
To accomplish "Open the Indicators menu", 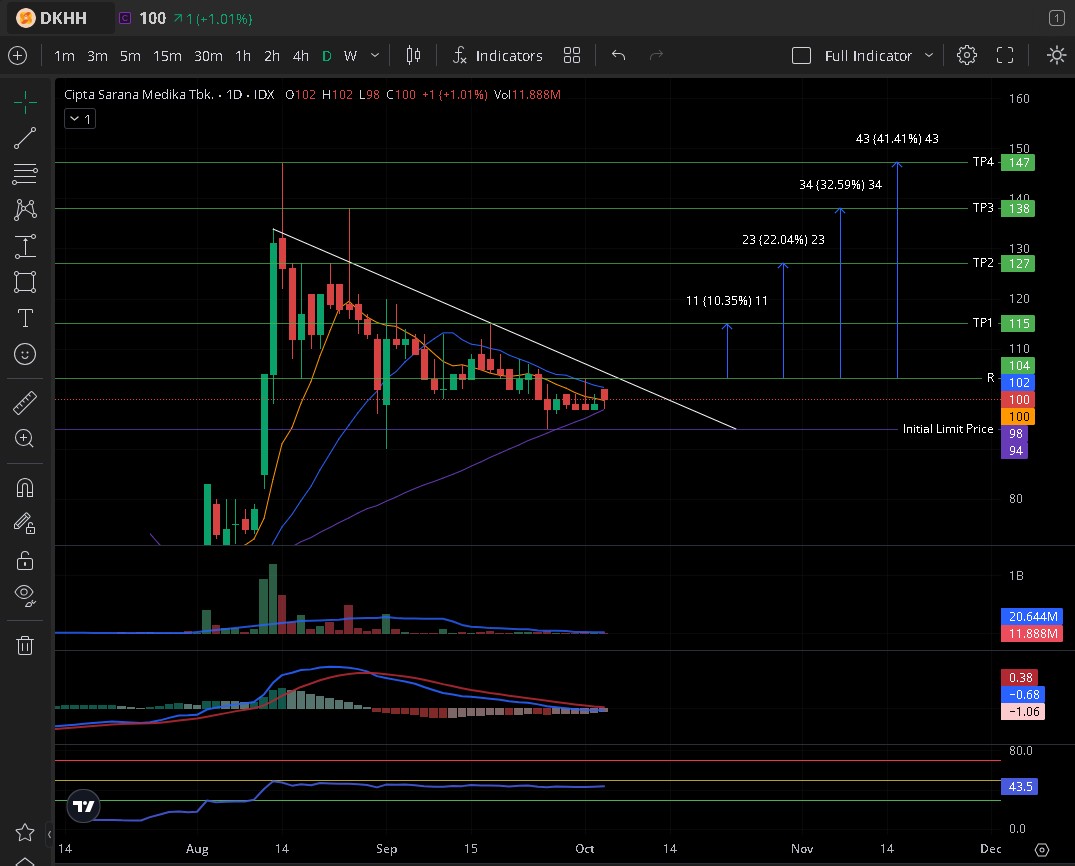I will (x=498, y=56).
